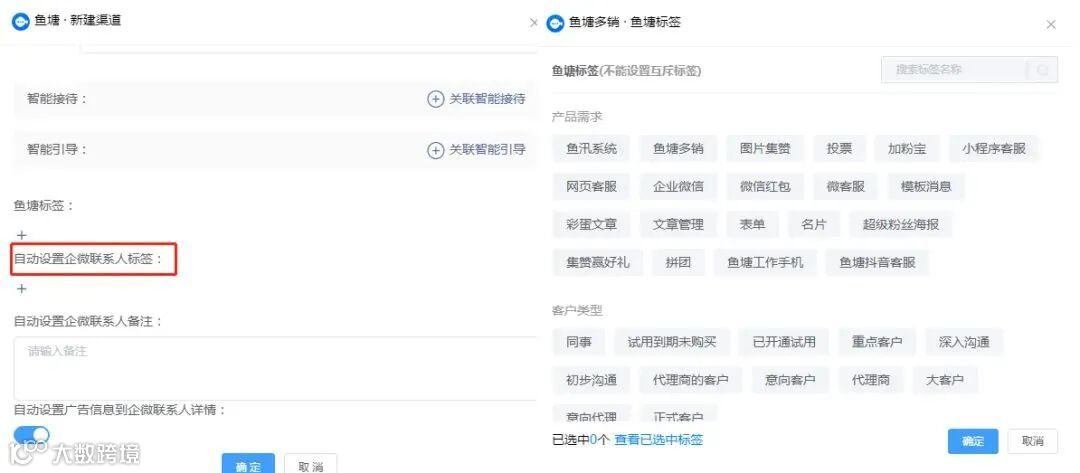
Task: Click the 产品需求 section heading
Action: [577, 116]
